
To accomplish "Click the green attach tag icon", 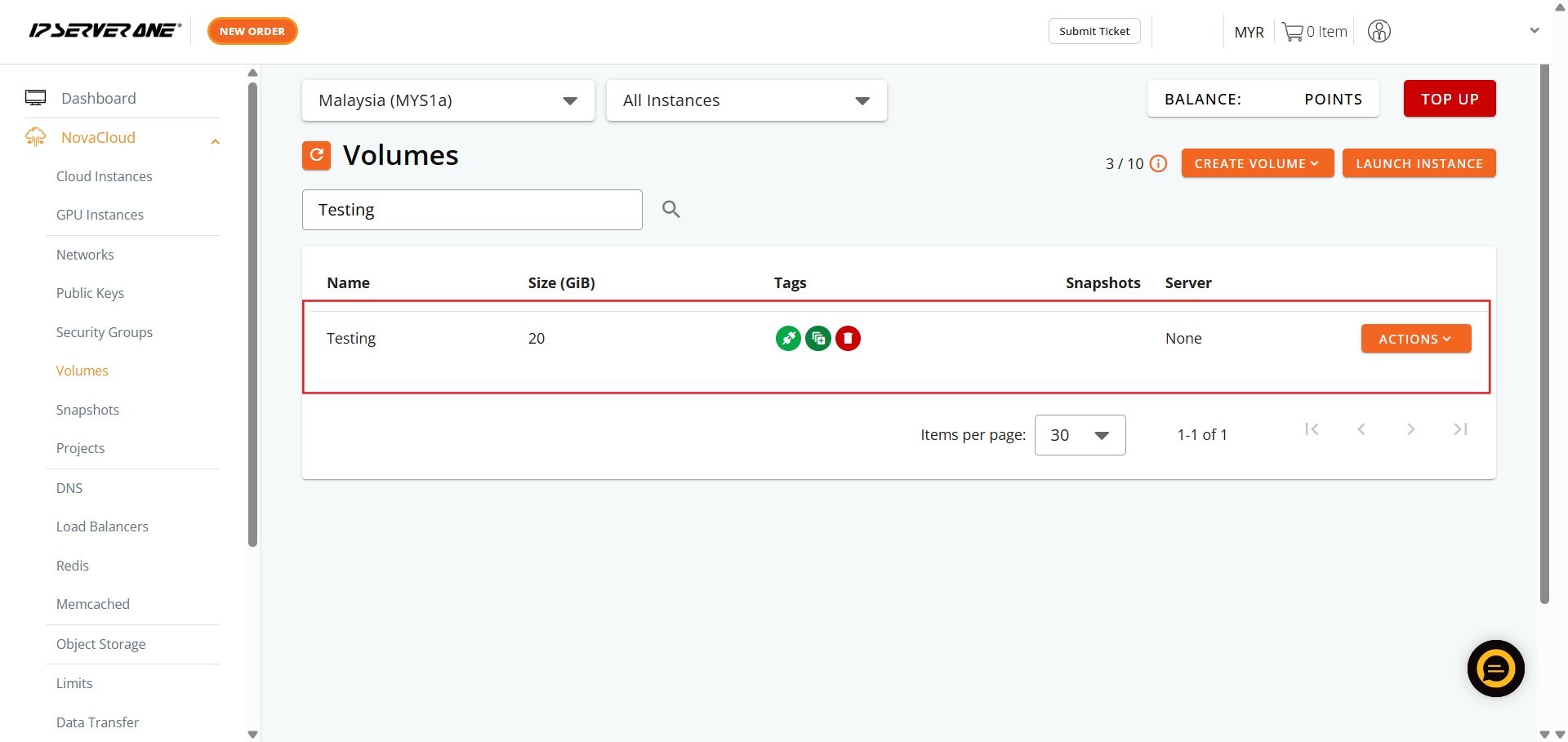I will (787, 338).
